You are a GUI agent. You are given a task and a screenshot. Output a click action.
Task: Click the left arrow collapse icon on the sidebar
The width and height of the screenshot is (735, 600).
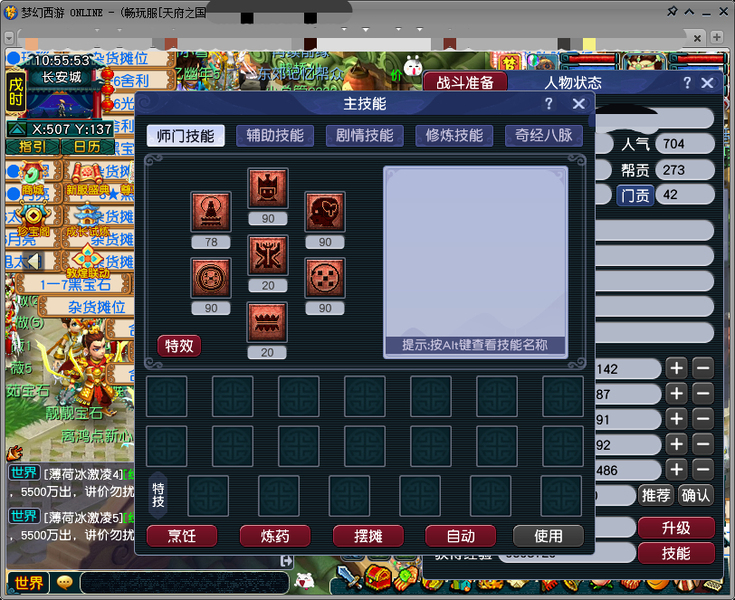34,261
